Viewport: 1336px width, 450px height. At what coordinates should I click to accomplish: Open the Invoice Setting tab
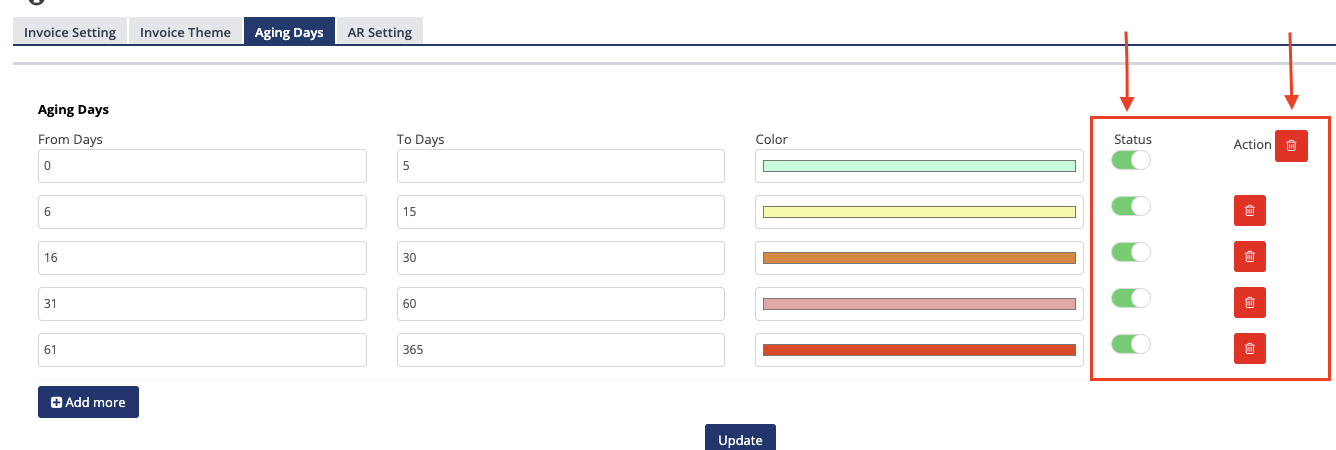70,32
